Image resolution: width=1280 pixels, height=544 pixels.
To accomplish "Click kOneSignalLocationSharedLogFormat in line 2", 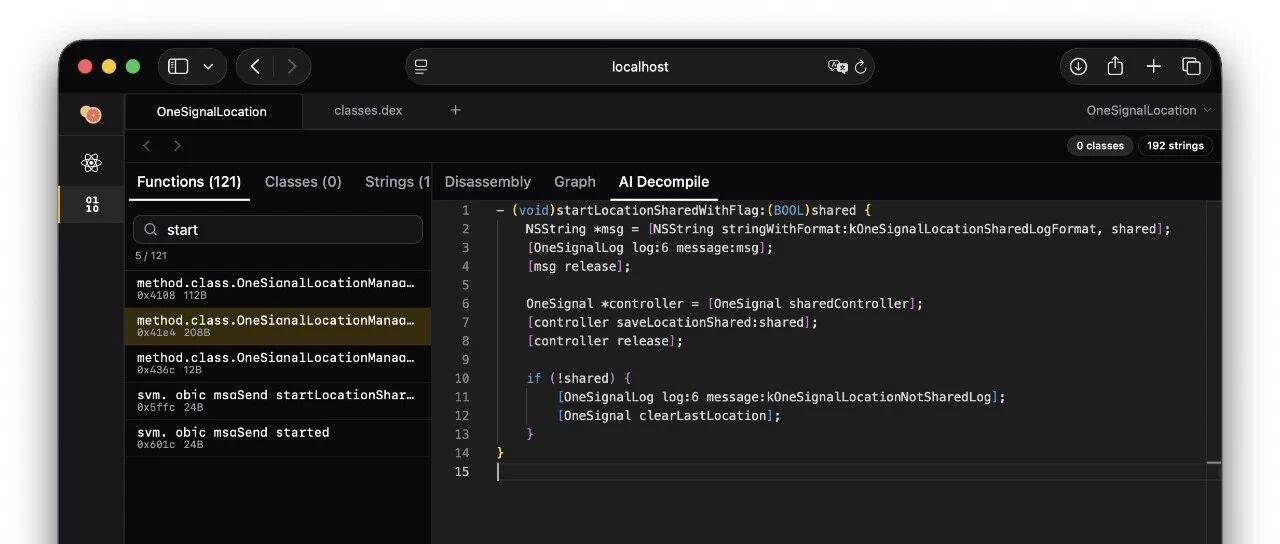I will [975, 229].
